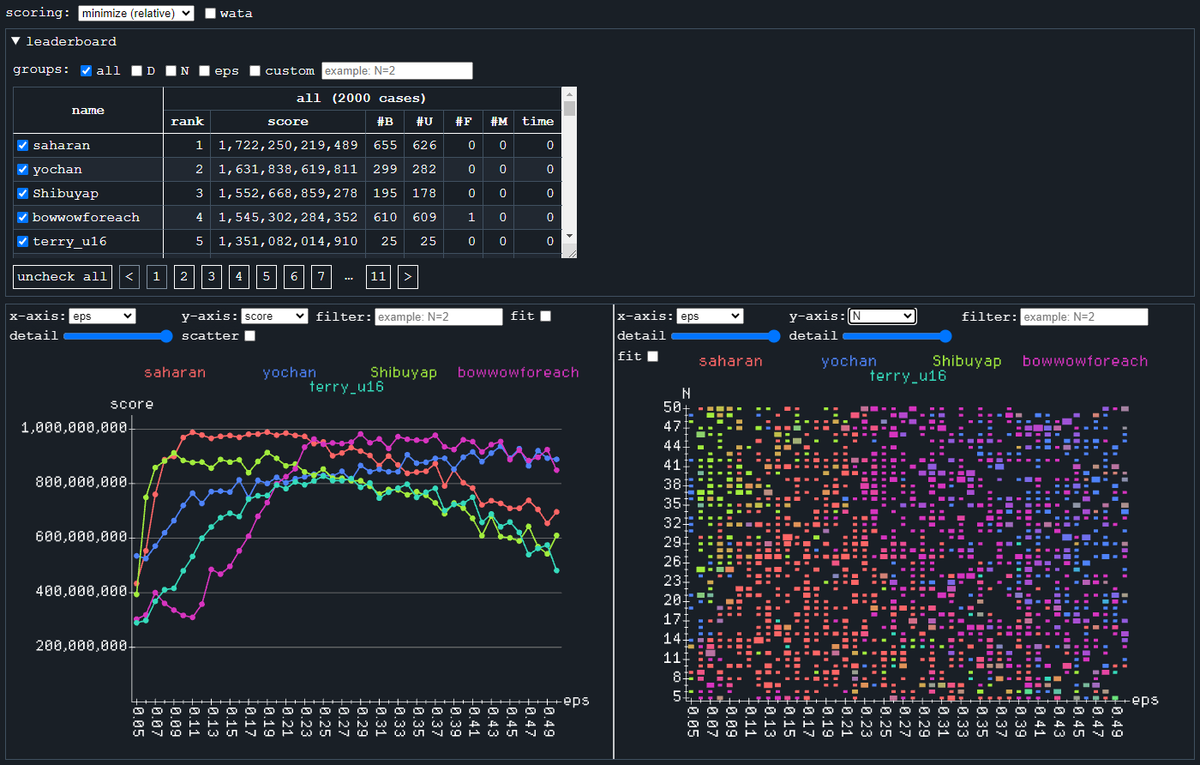The width and height of the screenshot is (1200, 765).
Task: Open leaderboard page 6
Action: (294, 276)
